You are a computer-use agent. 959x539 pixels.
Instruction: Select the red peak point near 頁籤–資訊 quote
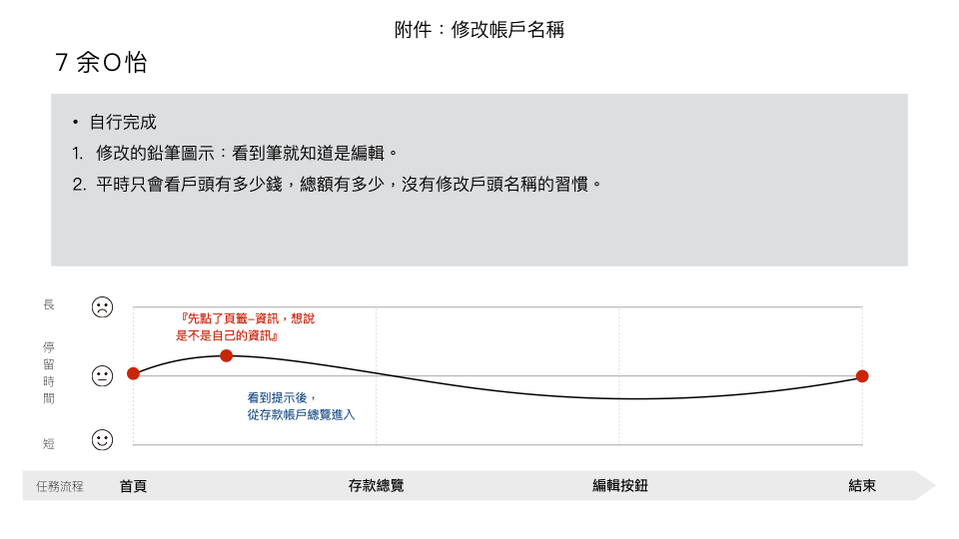pyautogui.click(x=226, y=355)
